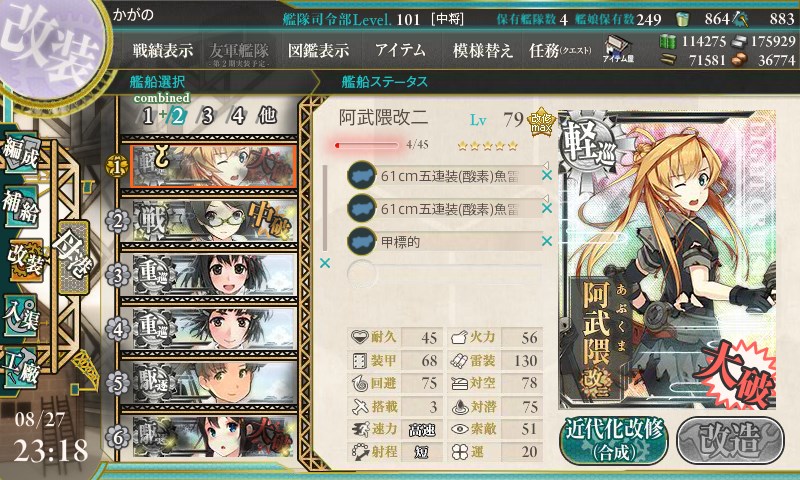Switch to fleet 3 tab
Image resolution: width=800 pixels, height=480 pixels.
207,117
